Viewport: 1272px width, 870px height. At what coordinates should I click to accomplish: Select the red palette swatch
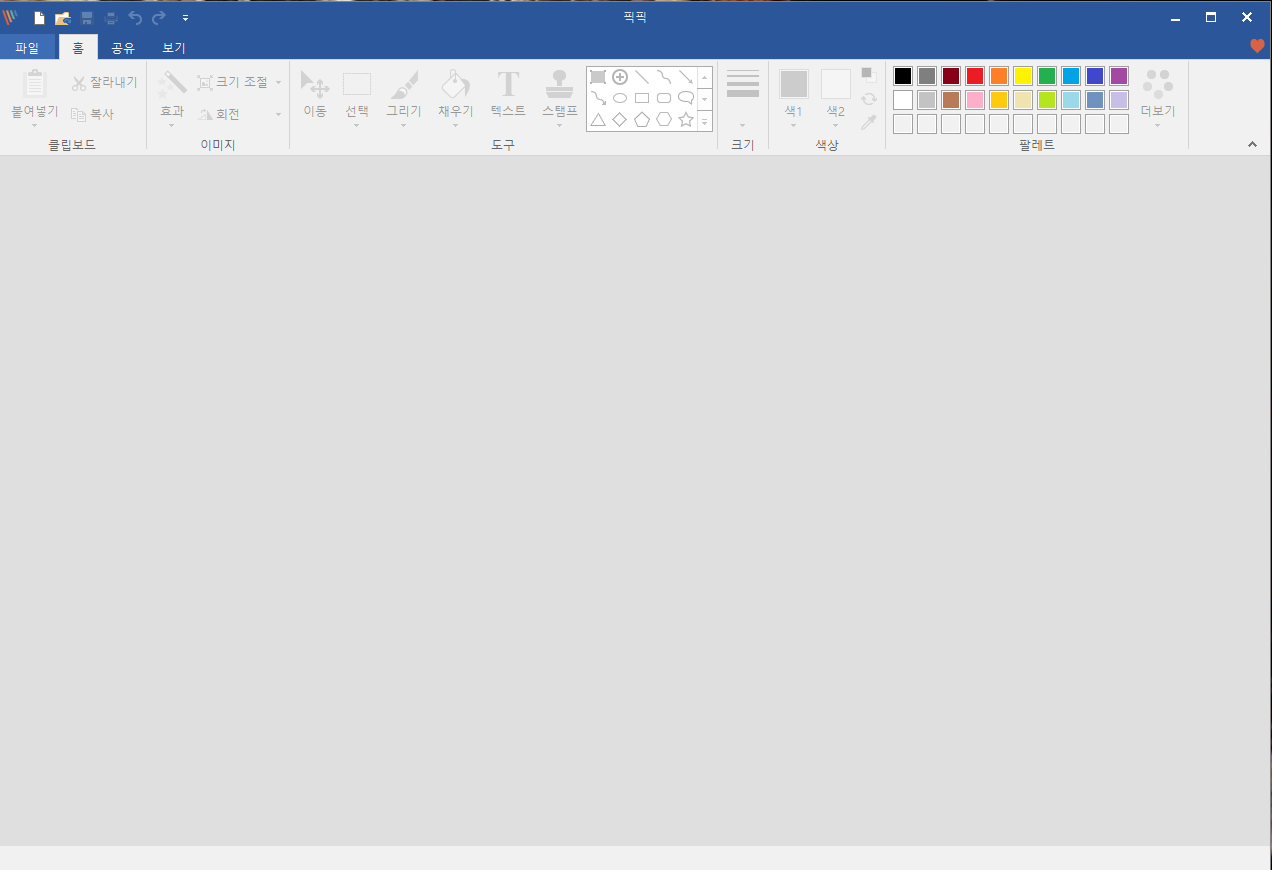point(975,76)
